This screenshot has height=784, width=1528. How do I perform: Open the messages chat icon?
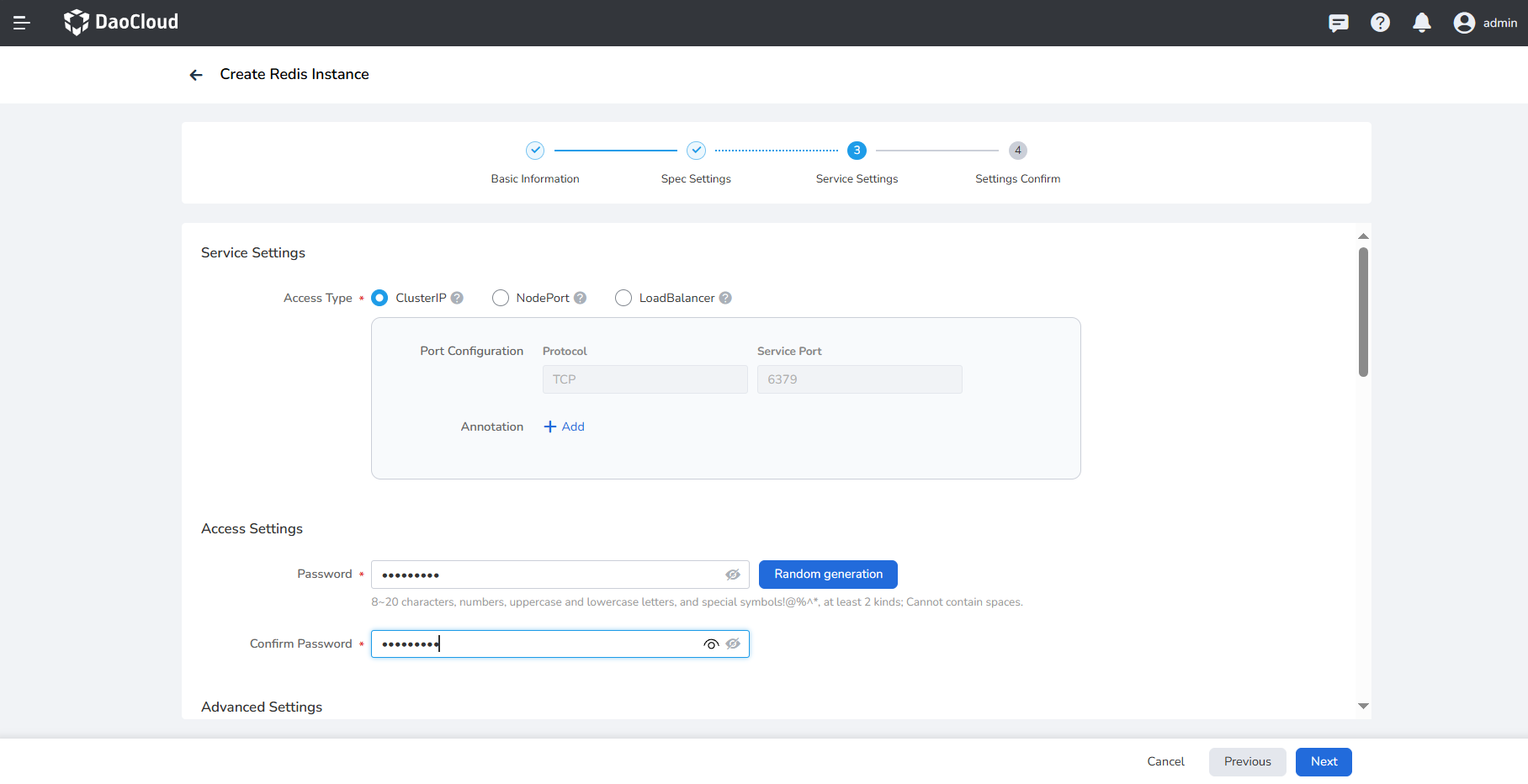click(1338, 23)
